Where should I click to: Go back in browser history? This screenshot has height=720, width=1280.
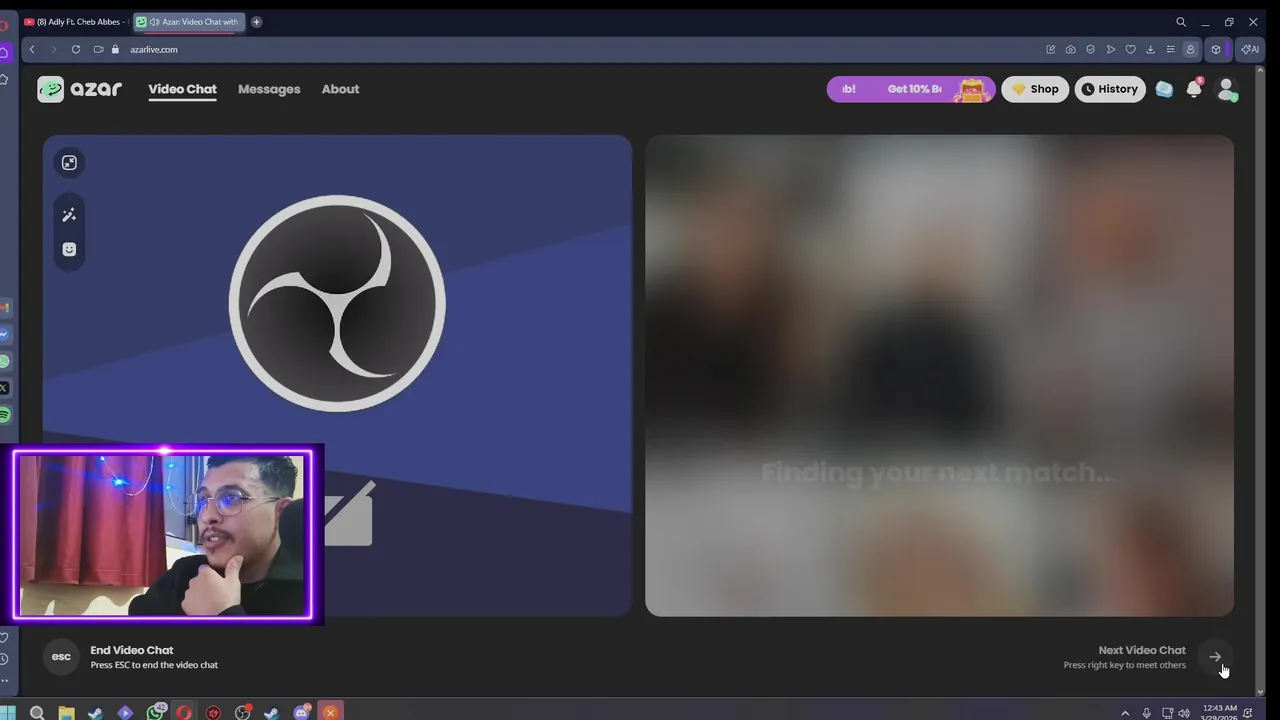[x=32, y=49]
